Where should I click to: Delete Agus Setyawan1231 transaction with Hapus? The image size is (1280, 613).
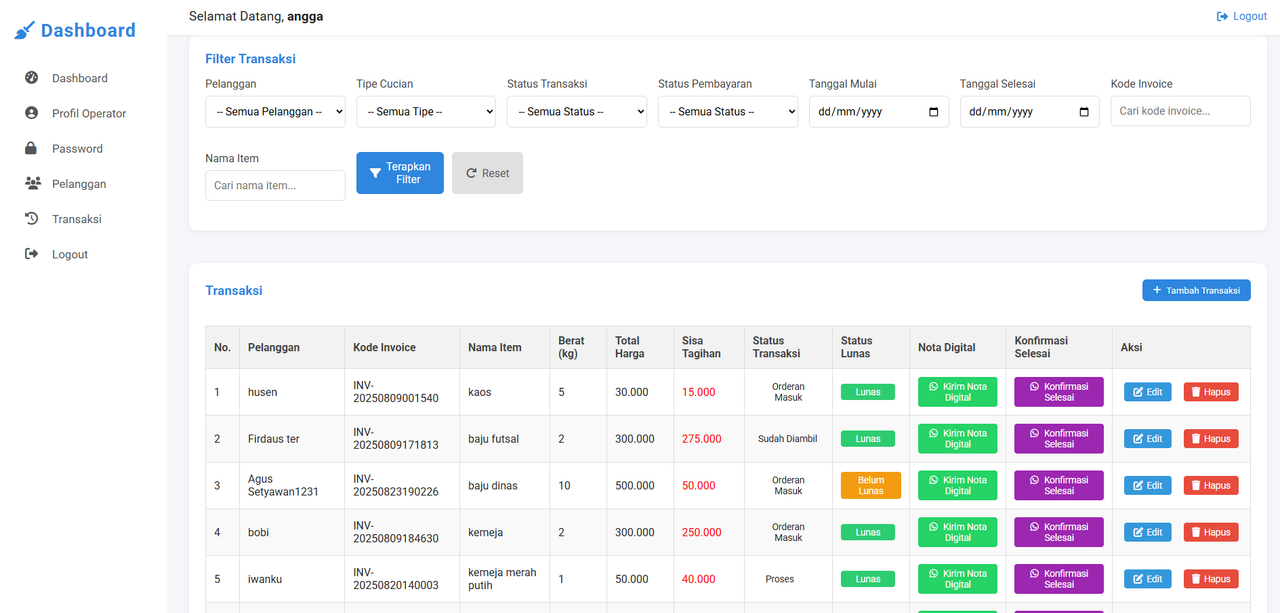click(1211, 485)
